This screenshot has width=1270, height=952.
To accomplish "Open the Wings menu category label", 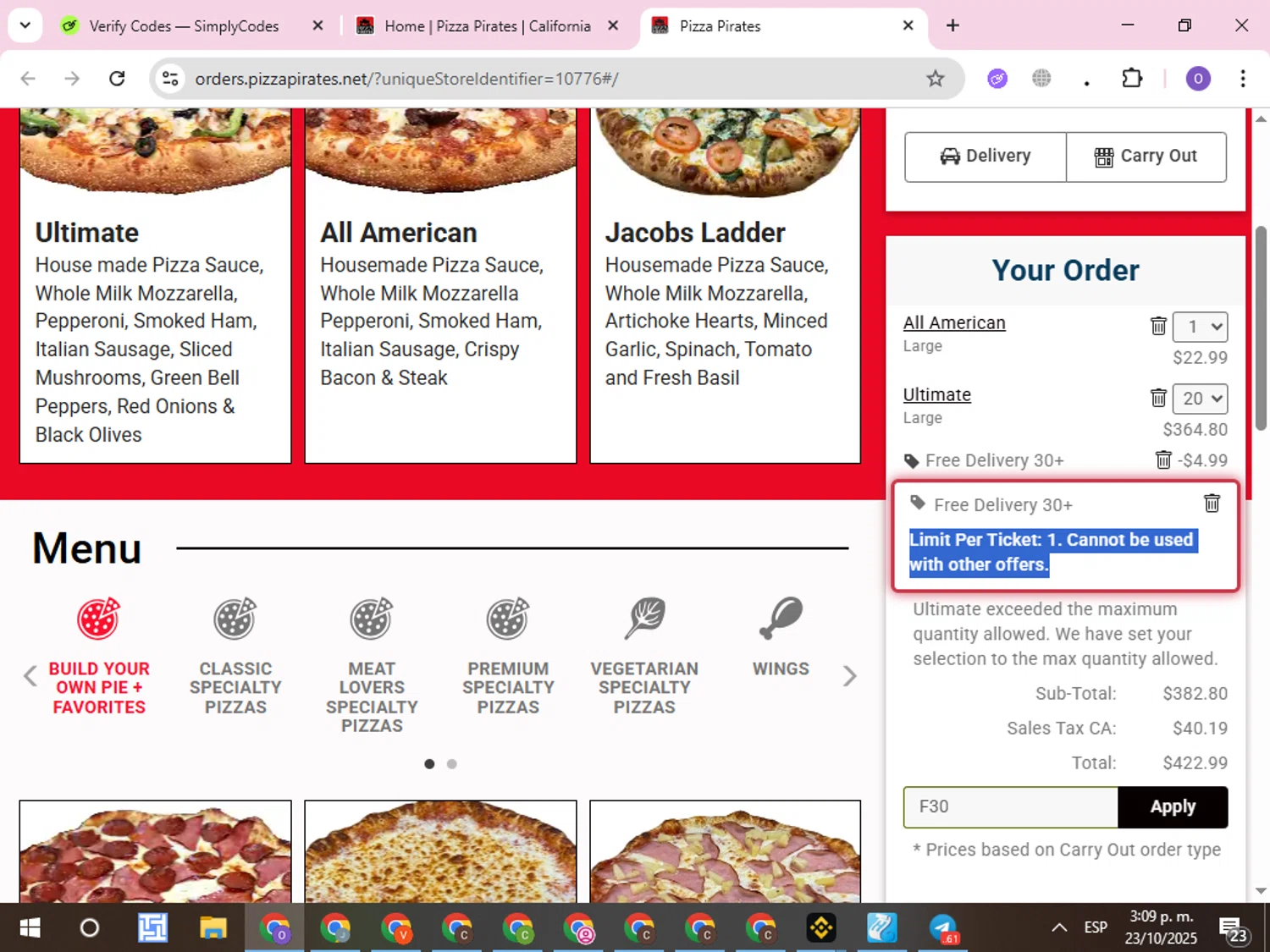I will click(x=781, y=669).
